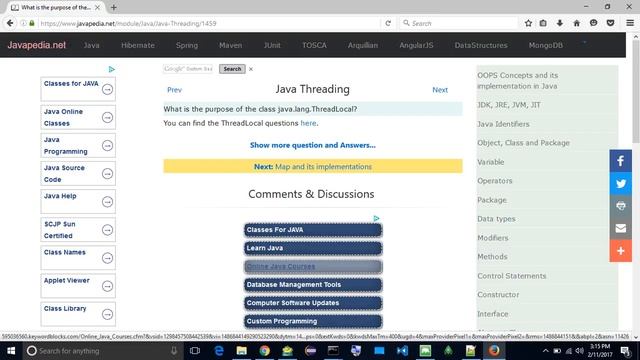The height and width of the screenshot is (360, 640).
Task: Open a new browser tab
Action: 113,7
